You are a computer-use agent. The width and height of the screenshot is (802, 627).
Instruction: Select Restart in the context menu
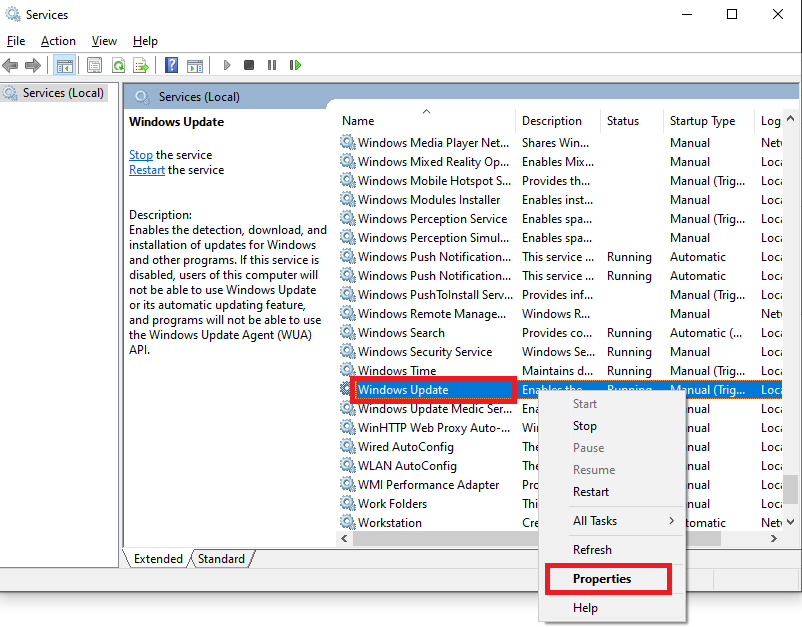point(591,492)
